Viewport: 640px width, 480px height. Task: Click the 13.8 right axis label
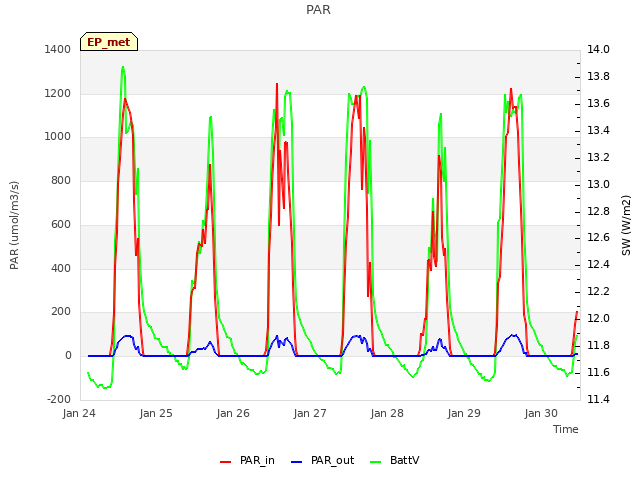pos(598,76)
